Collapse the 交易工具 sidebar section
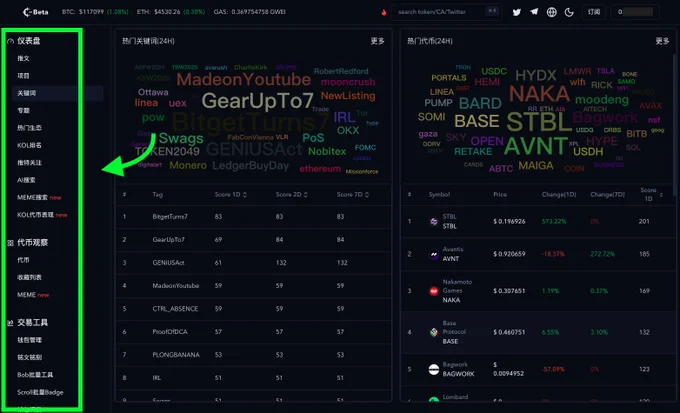Image resolution: width=680 pixels, height=413 pixels. point(33,322)
